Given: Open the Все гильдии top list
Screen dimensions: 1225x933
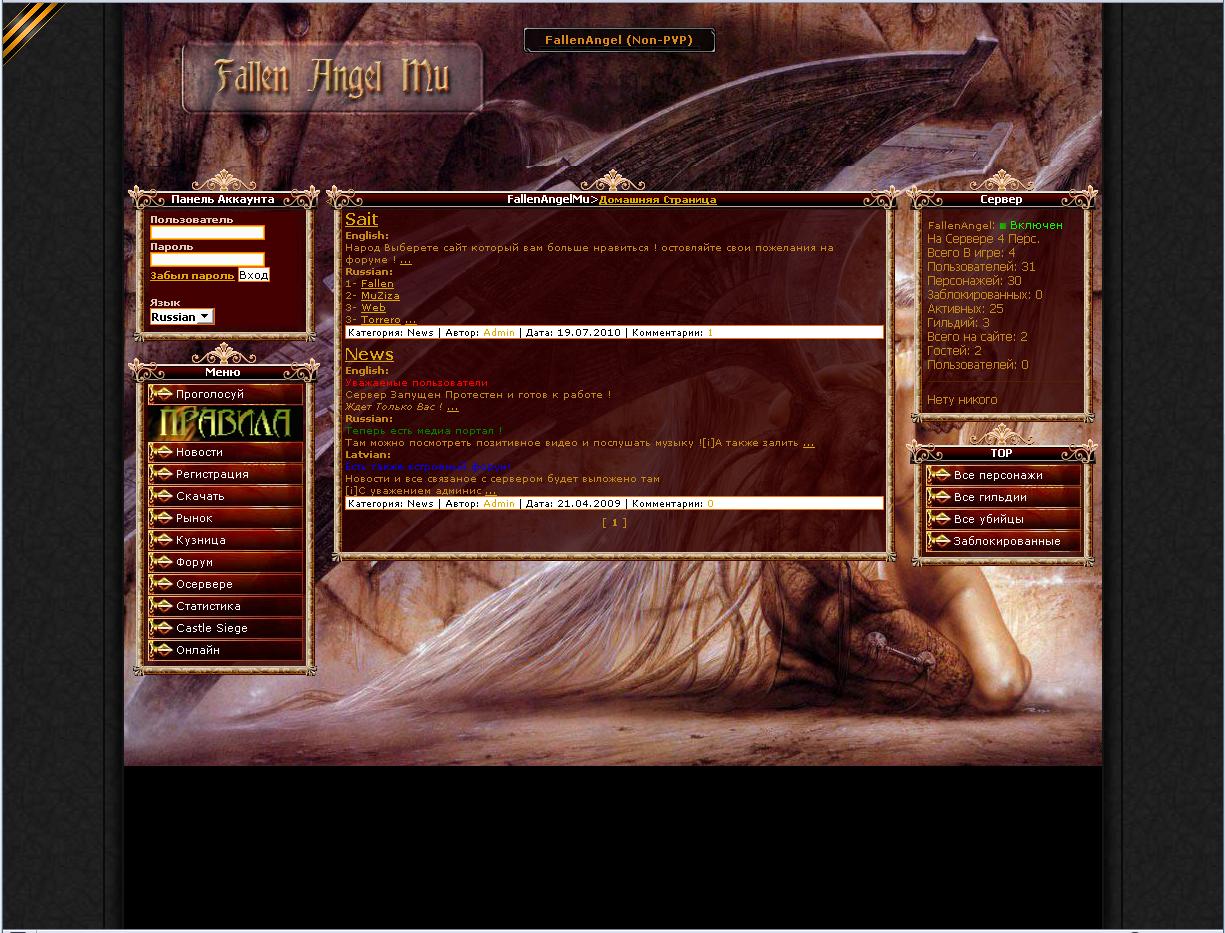Looking at the screenshot, I should [x=1003, y=497].
